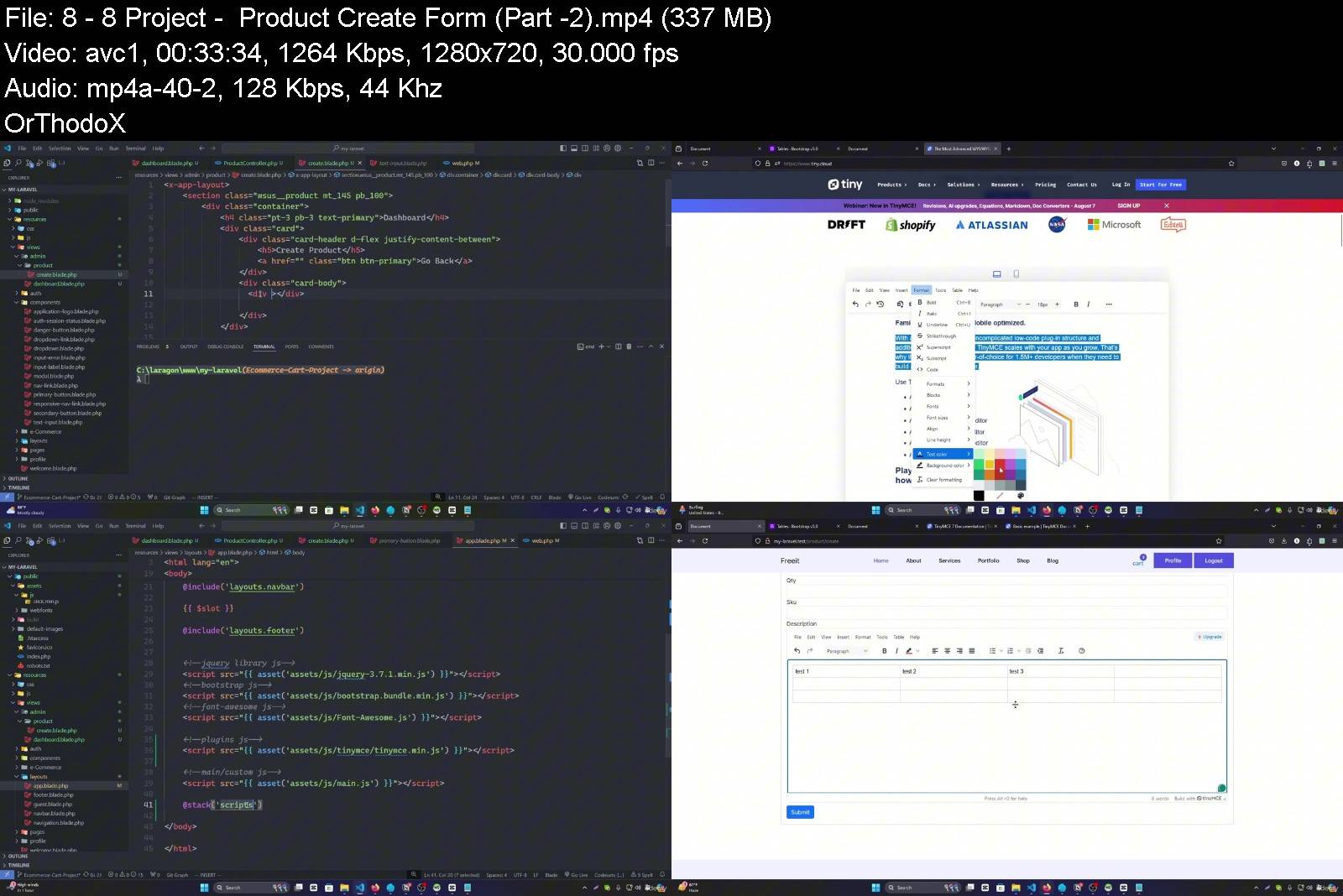Kill terminal with trash icon in top VS Code

click(629, 346)
